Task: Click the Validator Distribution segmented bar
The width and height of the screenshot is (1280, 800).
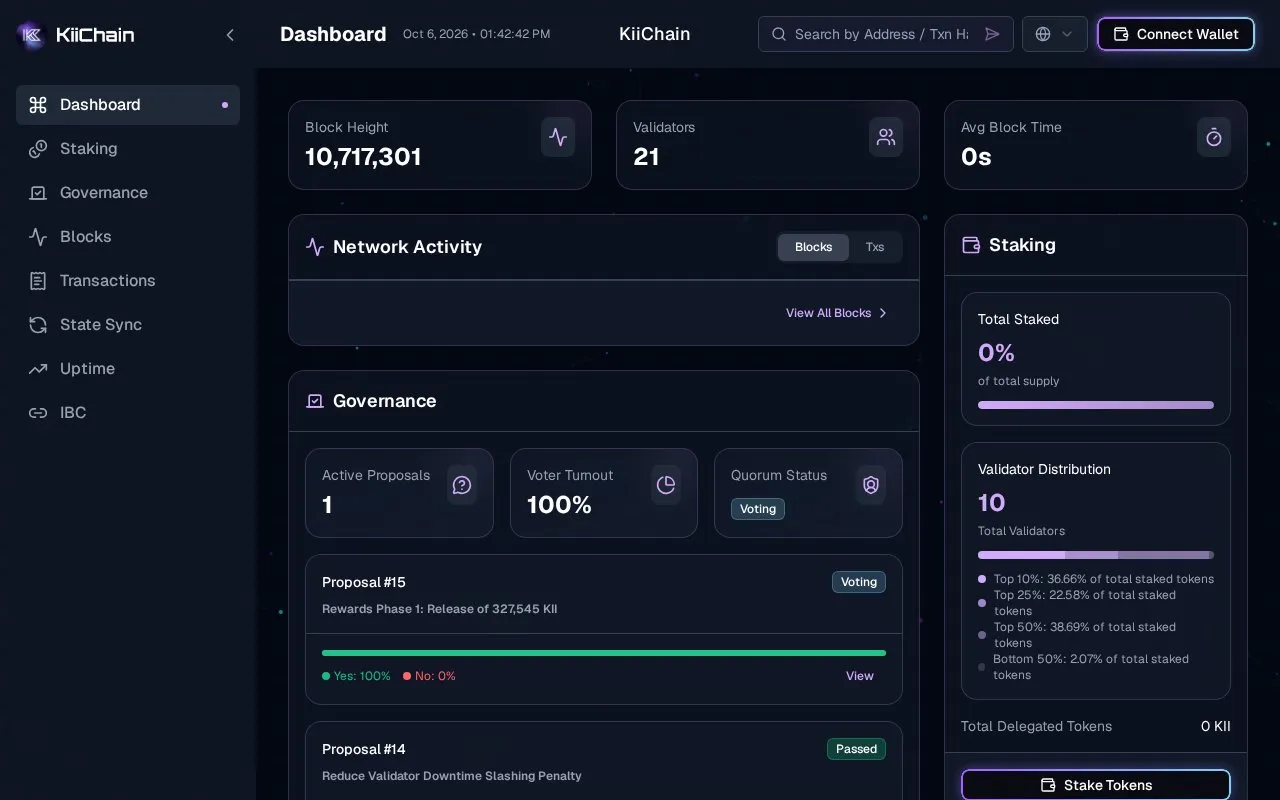Action: pos(1096,555)
